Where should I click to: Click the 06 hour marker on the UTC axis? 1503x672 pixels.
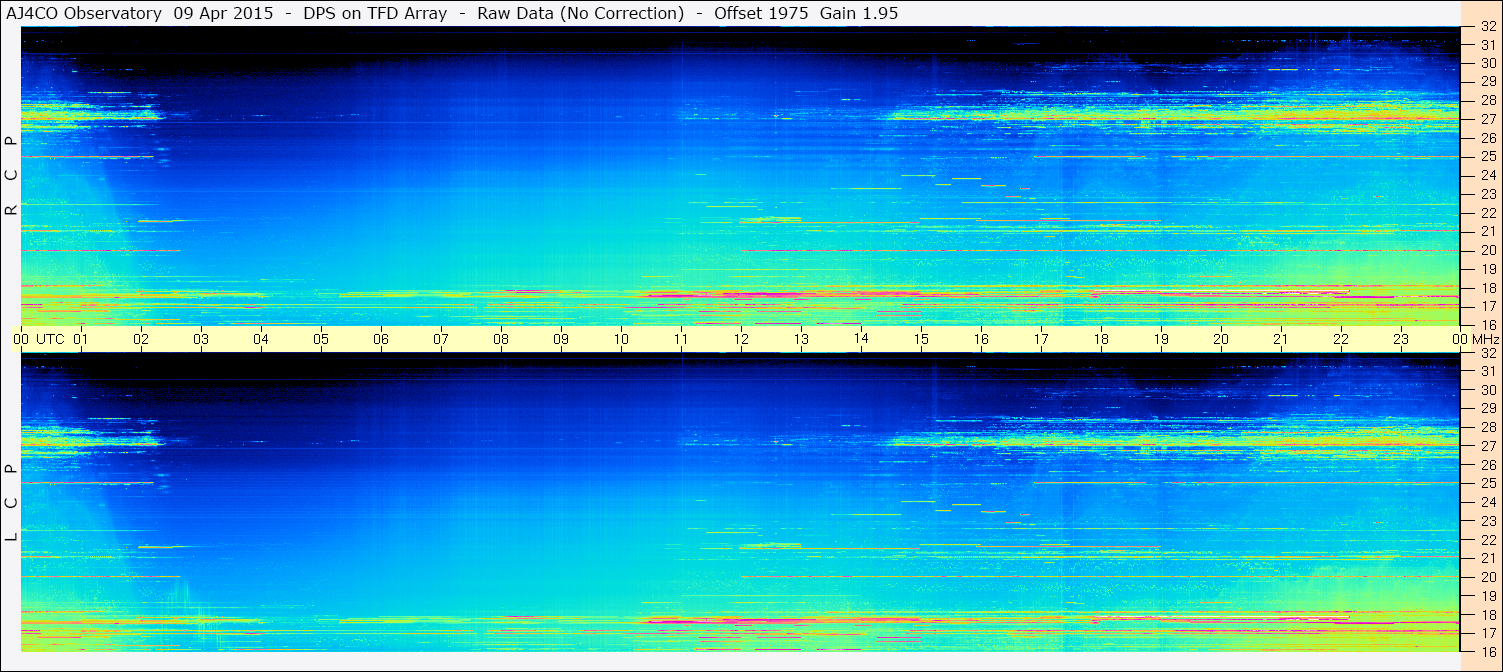[x=381, y=339]
